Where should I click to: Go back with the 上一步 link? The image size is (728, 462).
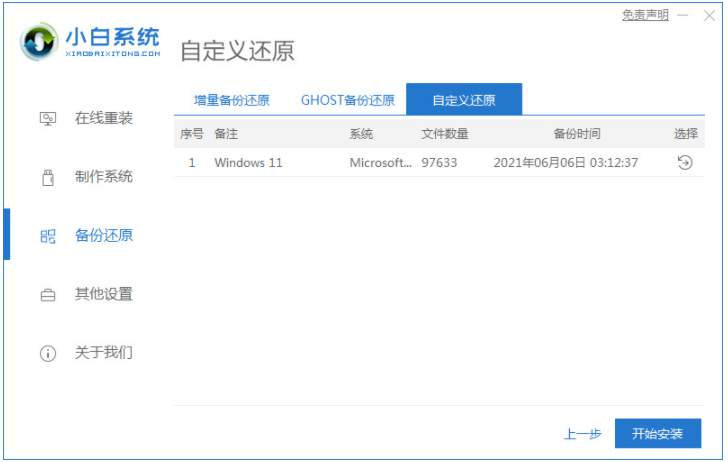[x=582, y=434]
